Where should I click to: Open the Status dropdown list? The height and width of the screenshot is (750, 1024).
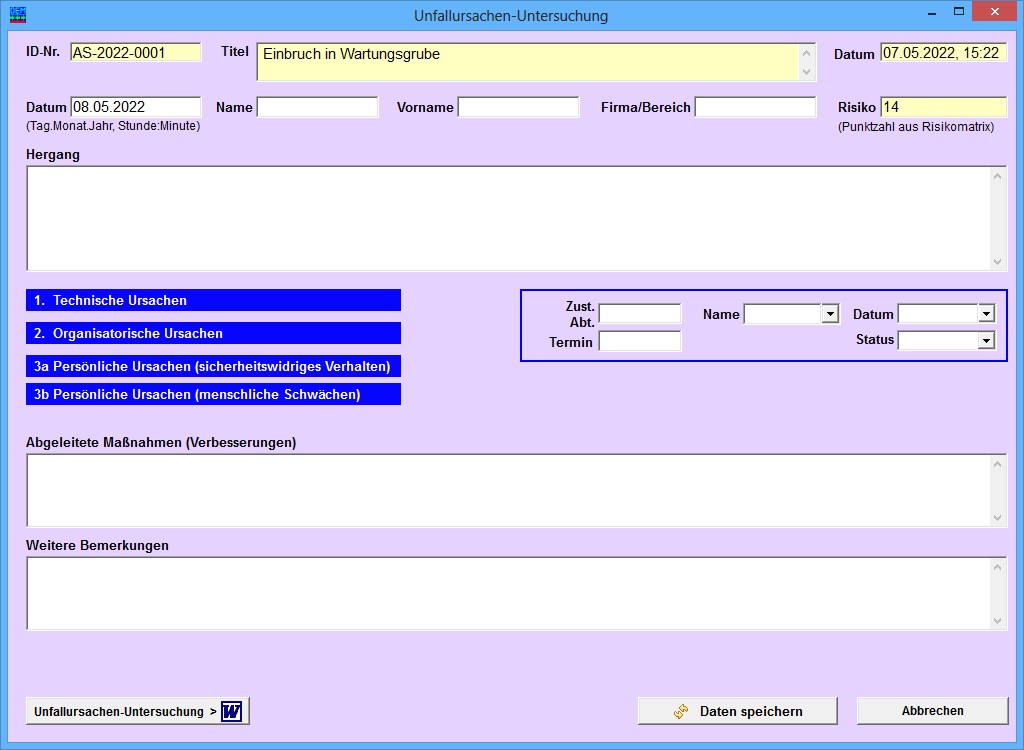coord(986,340)
